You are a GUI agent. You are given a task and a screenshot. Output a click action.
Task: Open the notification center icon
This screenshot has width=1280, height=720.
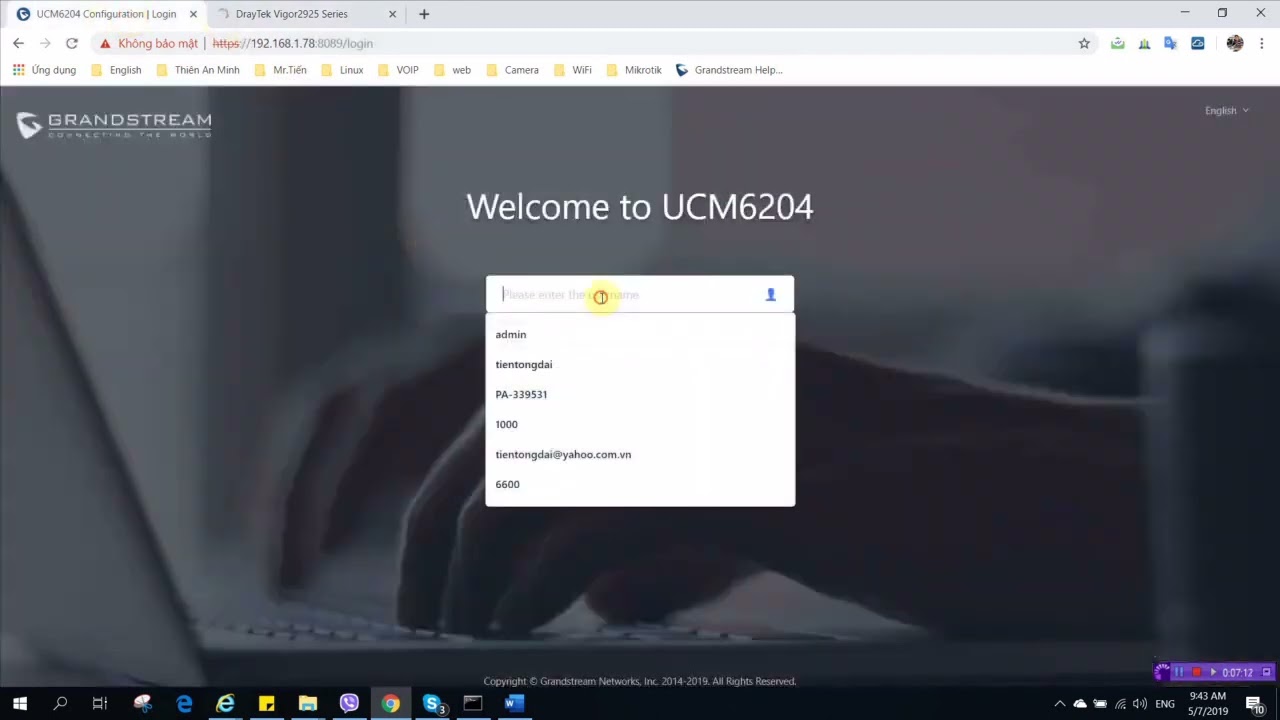pos(1255,704)
